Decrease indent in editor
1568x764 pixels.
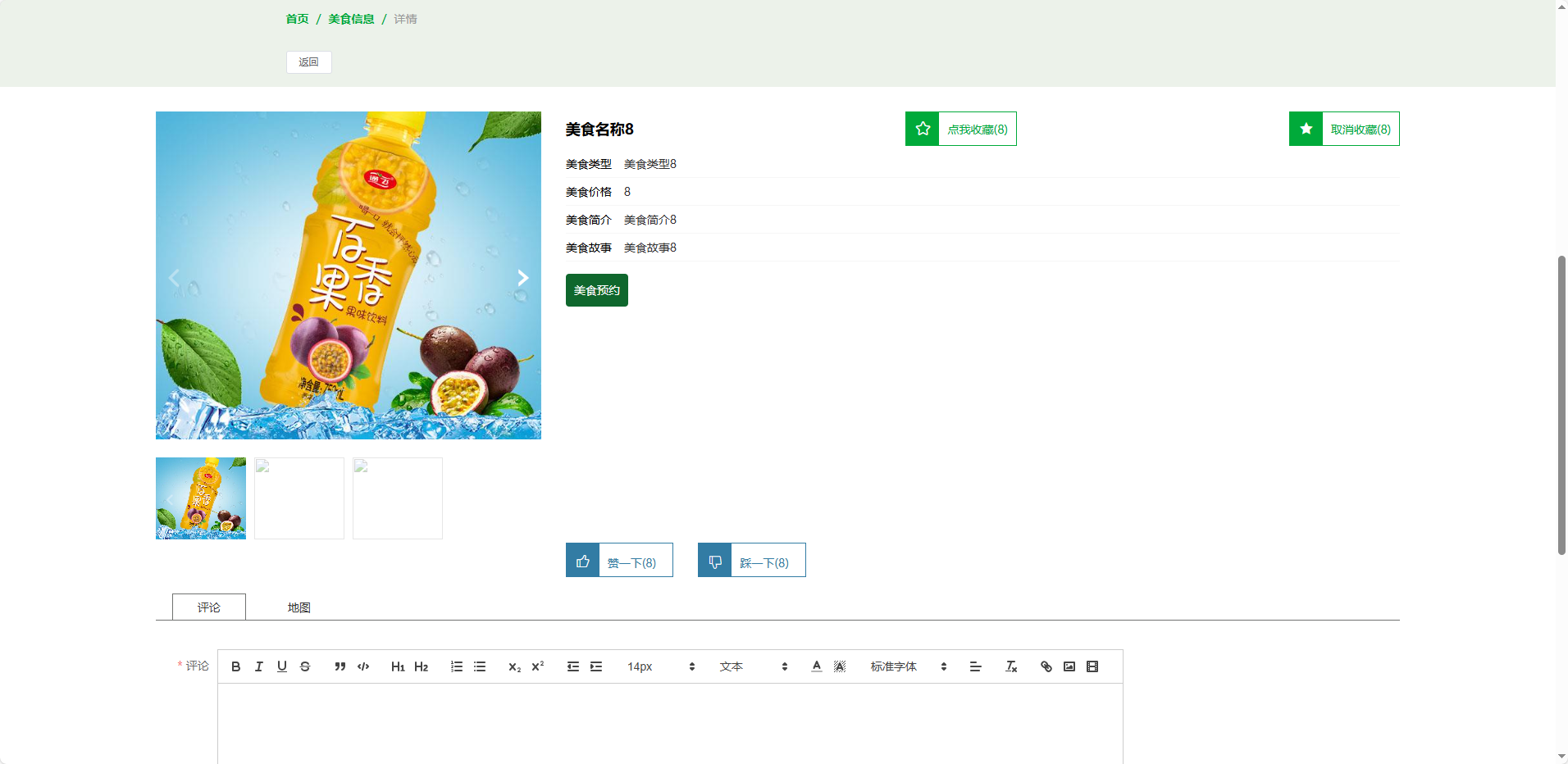[x=573, y=666]
